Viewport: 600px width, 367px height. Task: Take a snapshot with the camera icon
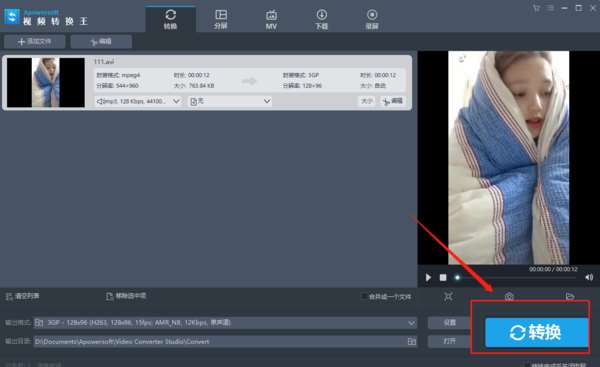pos(509,297)
